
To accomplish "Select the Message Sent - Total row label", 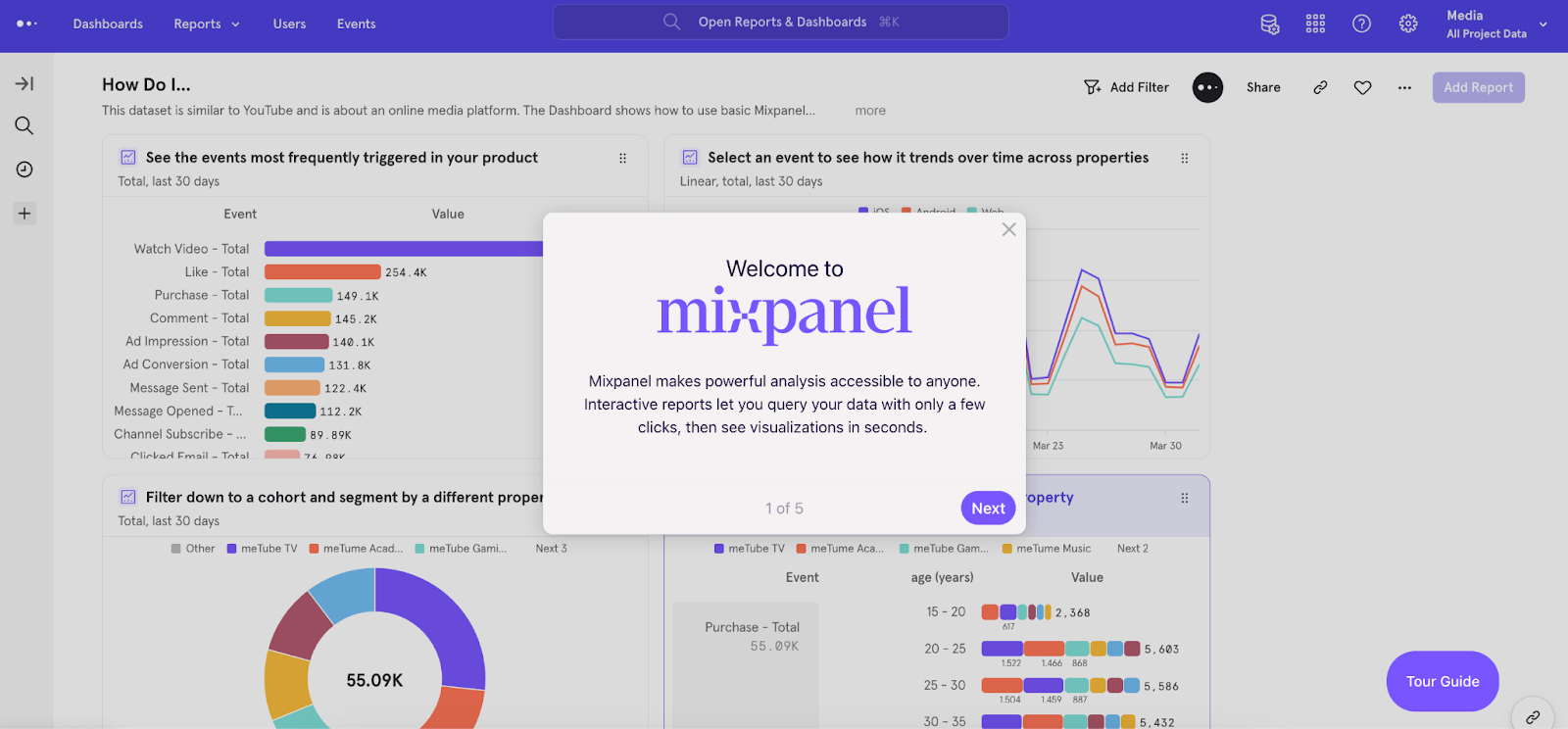I will 190,388.
